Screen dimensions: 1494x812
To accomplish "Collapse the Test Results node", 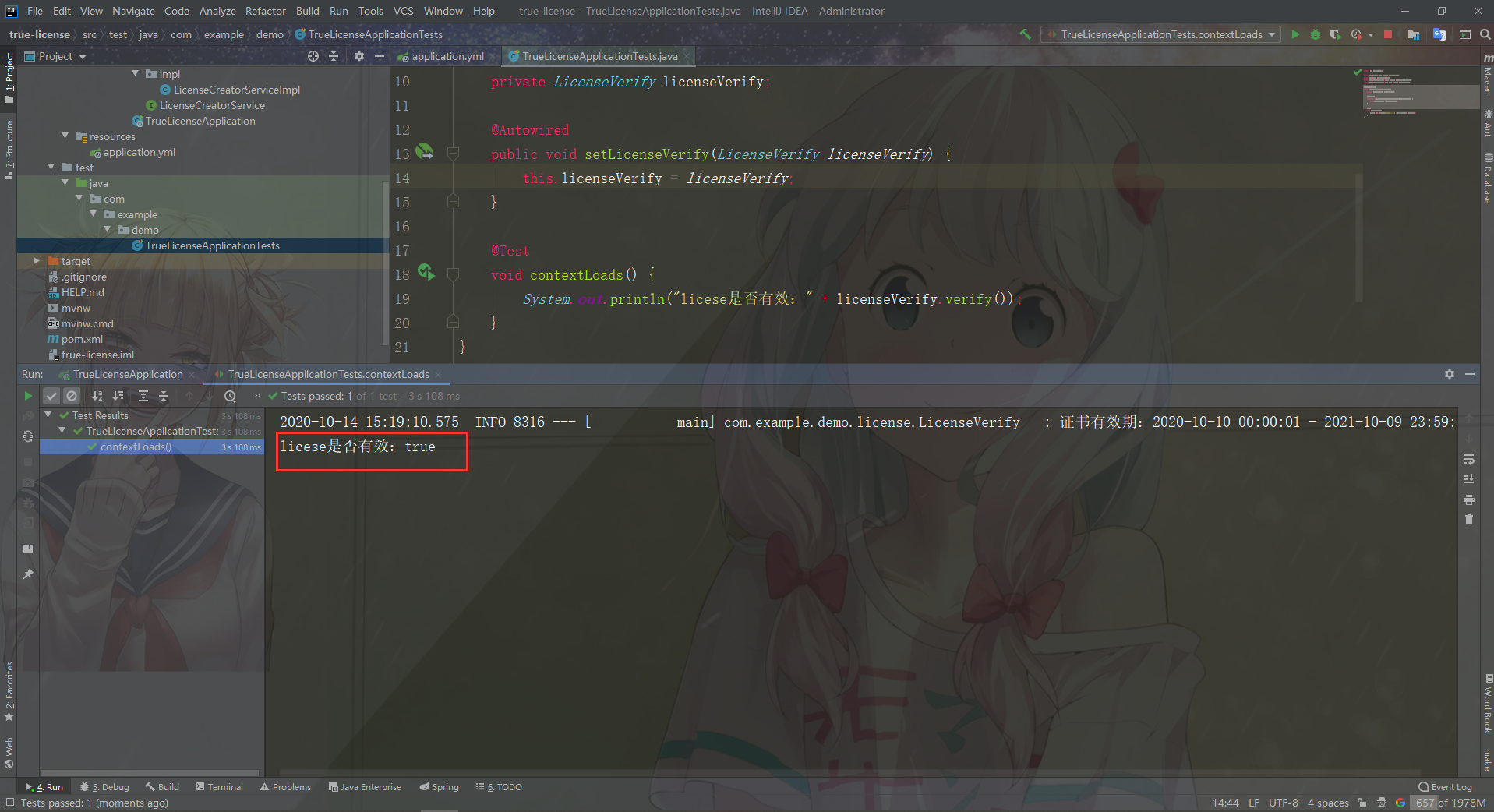I will click(48, 415).
